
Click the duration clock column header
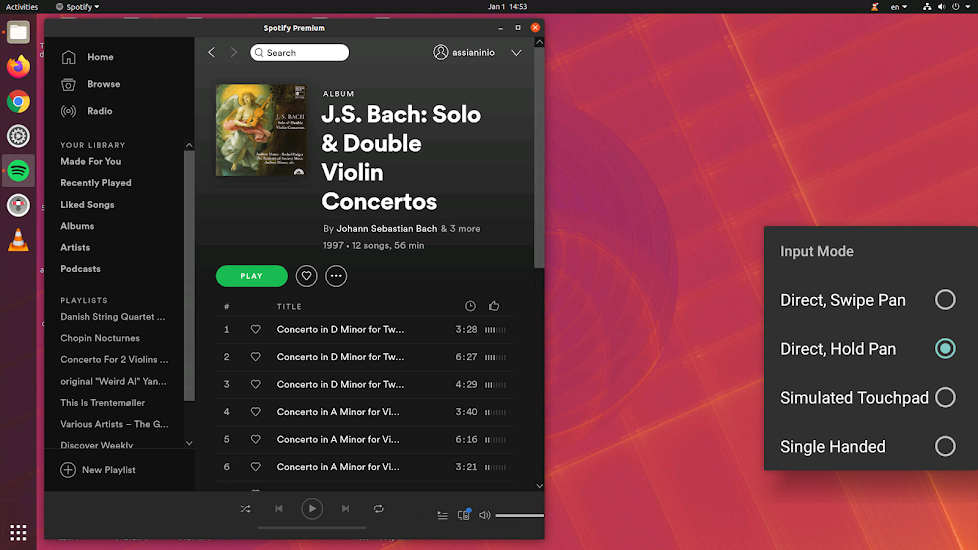coord(470,306)
